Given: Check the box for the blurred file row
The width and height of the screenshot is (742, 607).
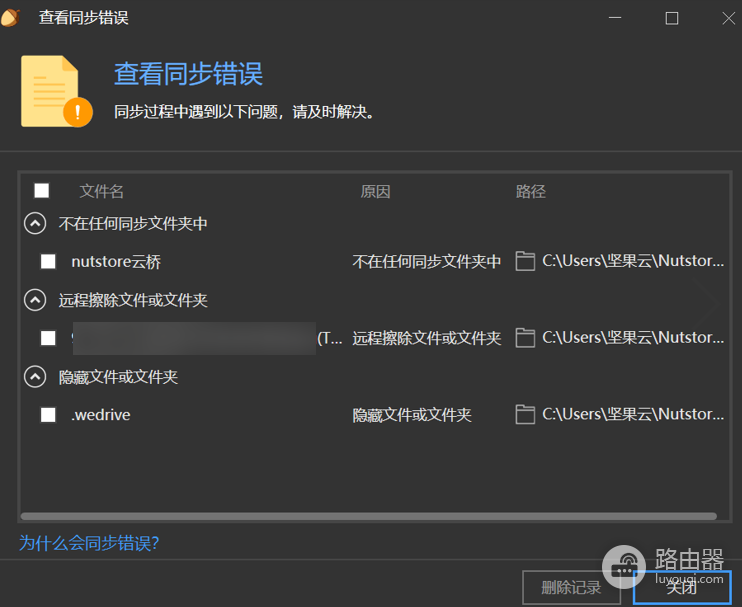Looking at the screenshot, I should pos(48,338).
